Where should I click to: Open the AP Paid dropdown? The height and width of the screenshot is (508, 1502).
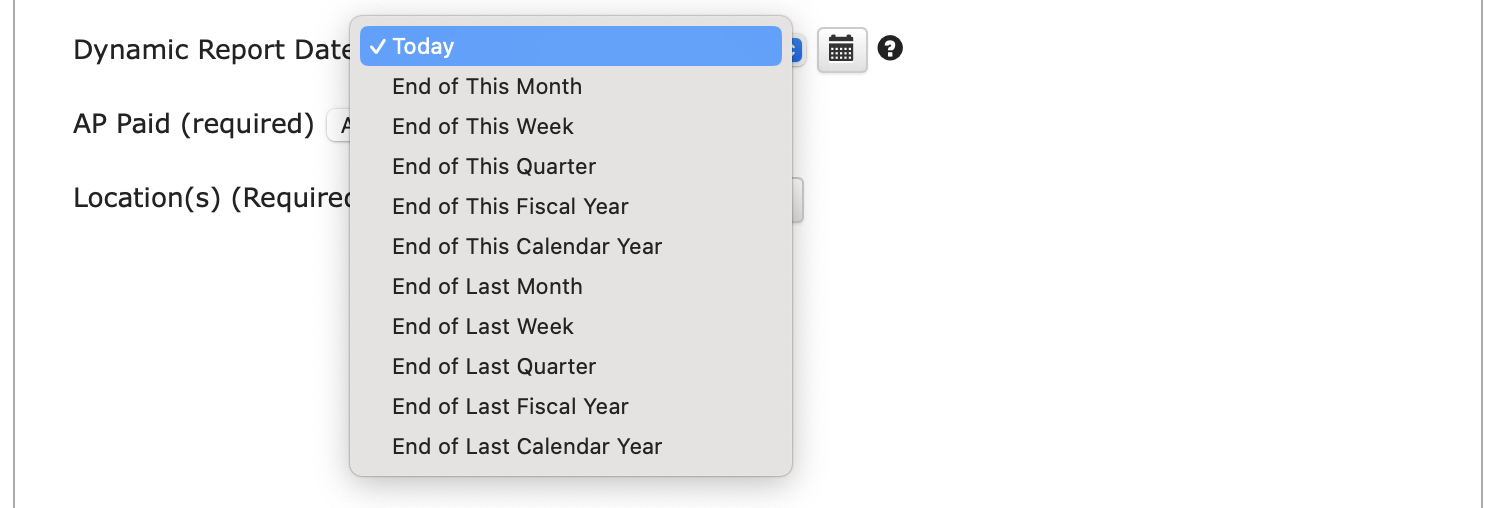[x=338, y=125]
